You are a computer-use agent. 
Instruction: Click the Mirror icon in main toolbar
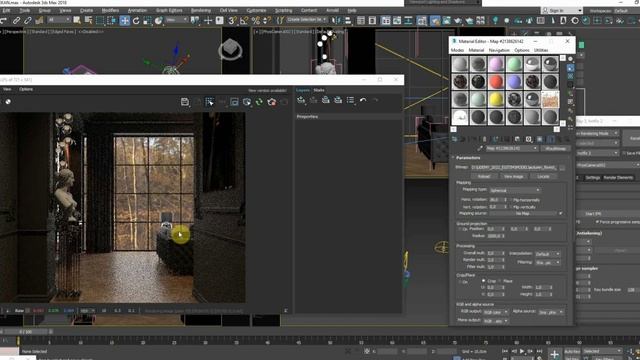336,20
